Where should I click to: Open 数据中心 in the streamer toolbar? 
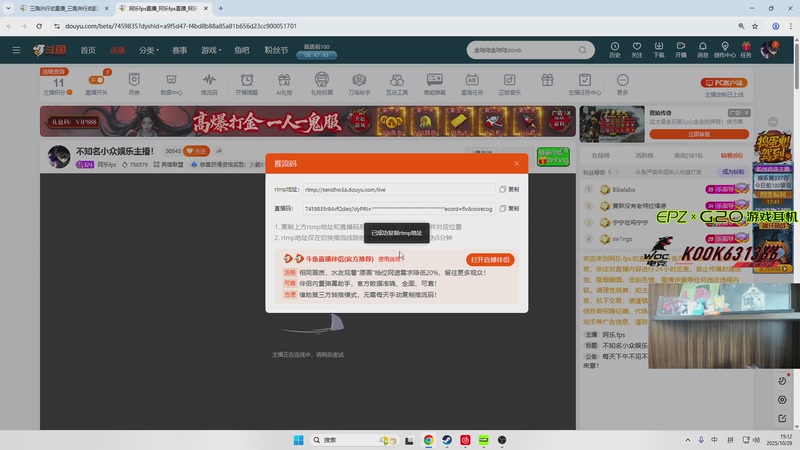click(171, 84)
